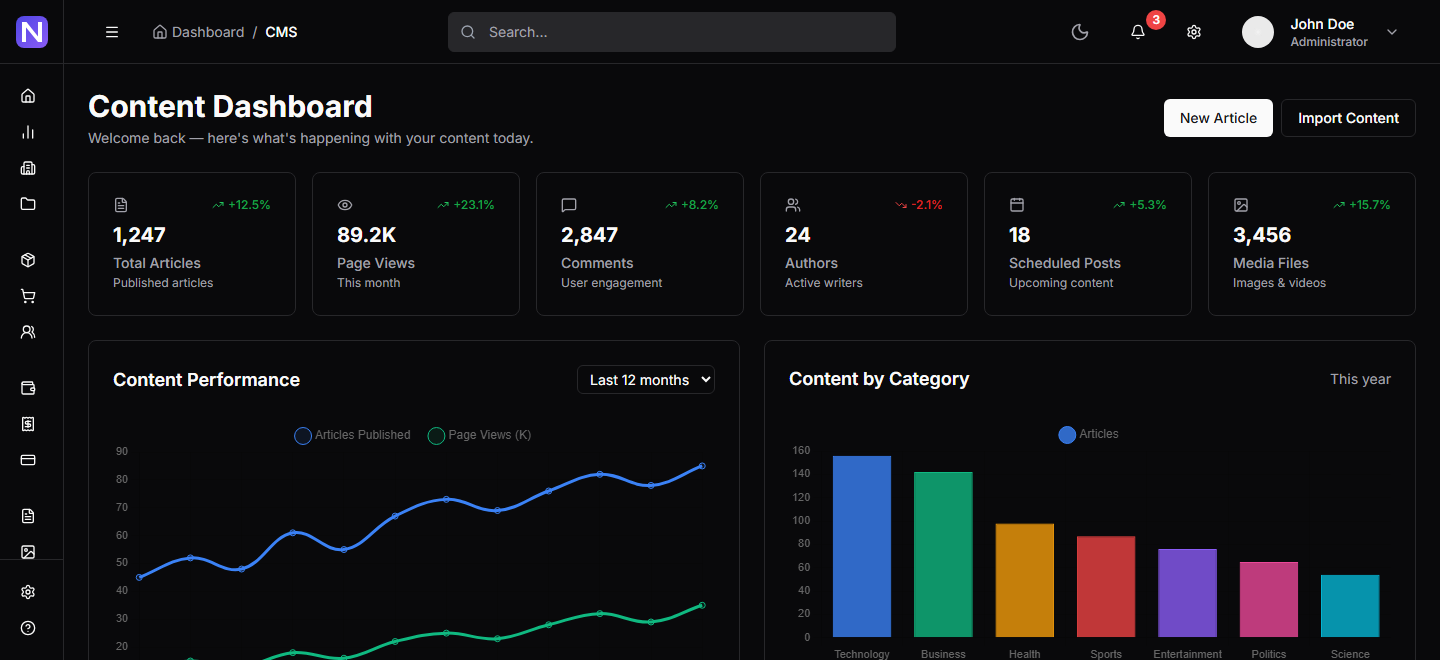Click the New Article button
This screenshot has height=660, width=1440.
coord(1218,118)
